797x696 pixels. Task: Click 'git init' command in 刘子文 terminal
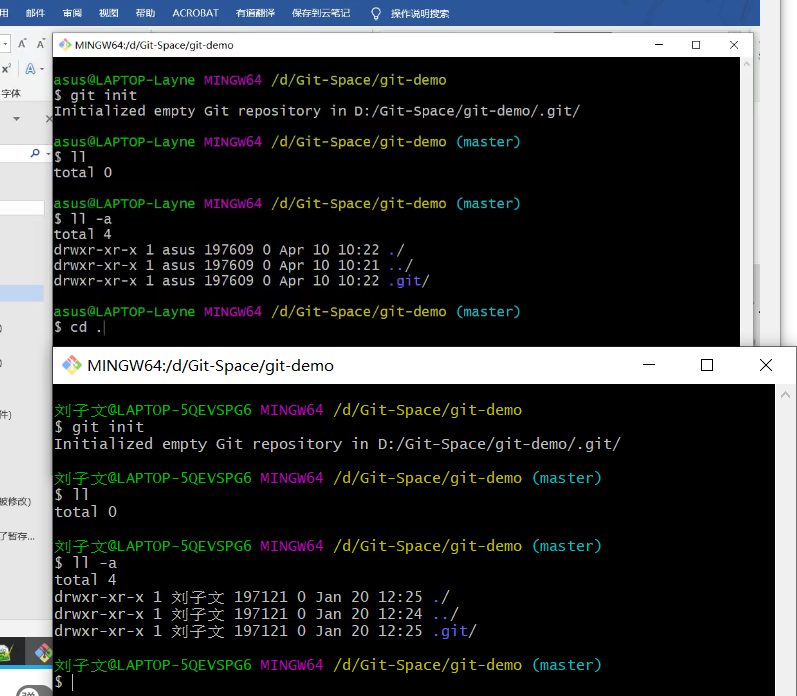(x=108, y=427)
